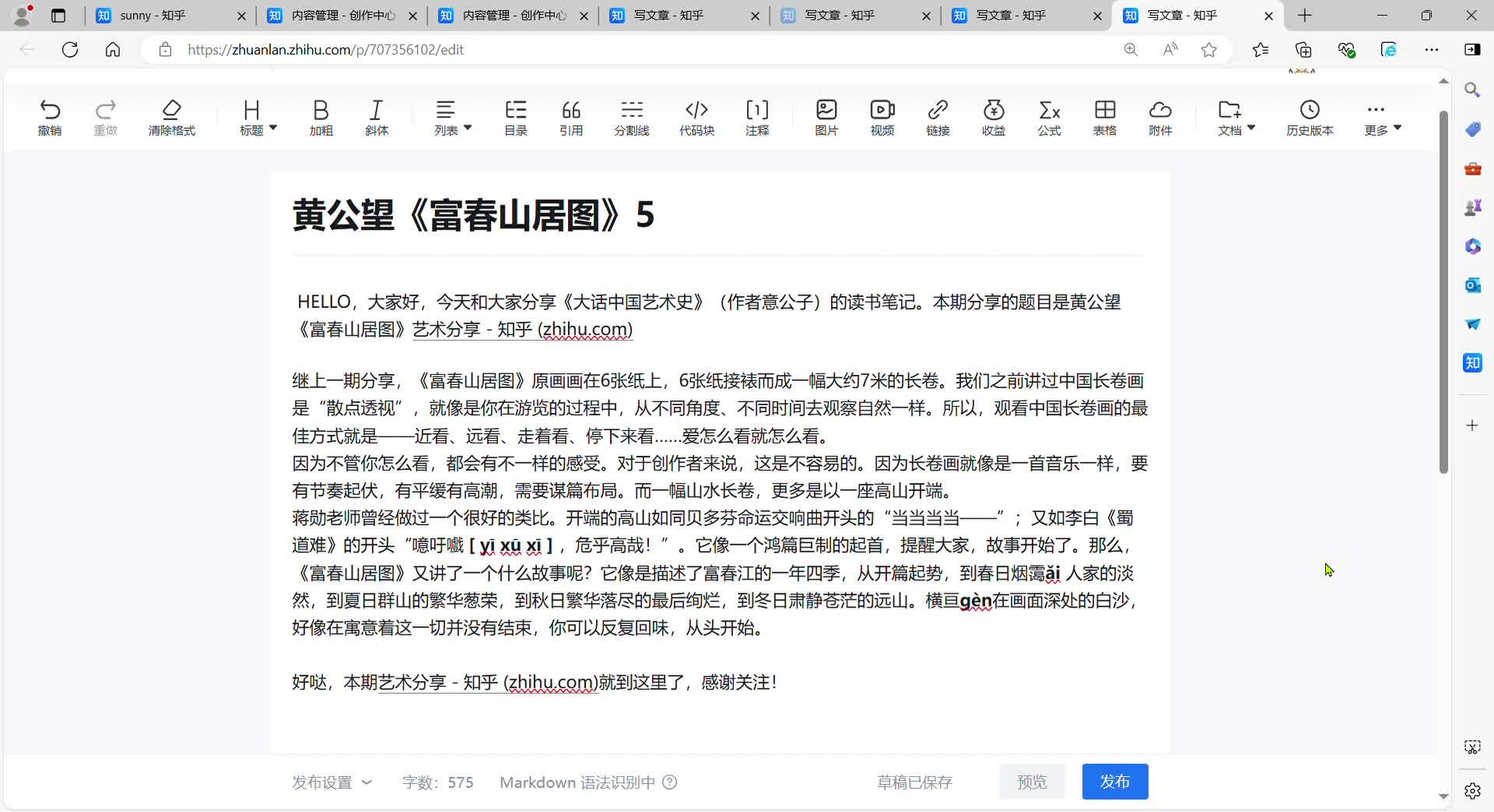Click the address bar URL
Viewport: 1494px width, 812px height.
[x=325, y=50]
